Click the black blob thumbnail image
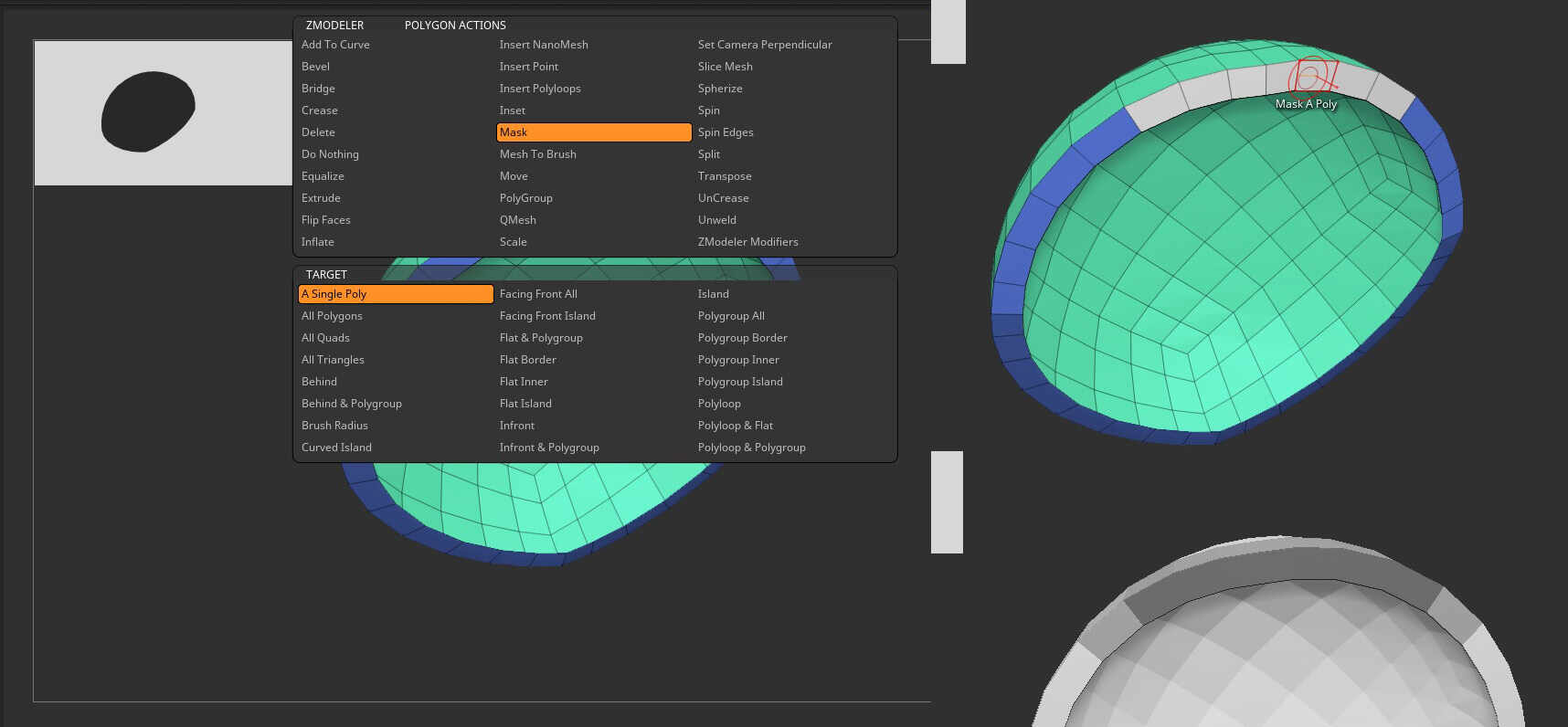 point(148,111)
